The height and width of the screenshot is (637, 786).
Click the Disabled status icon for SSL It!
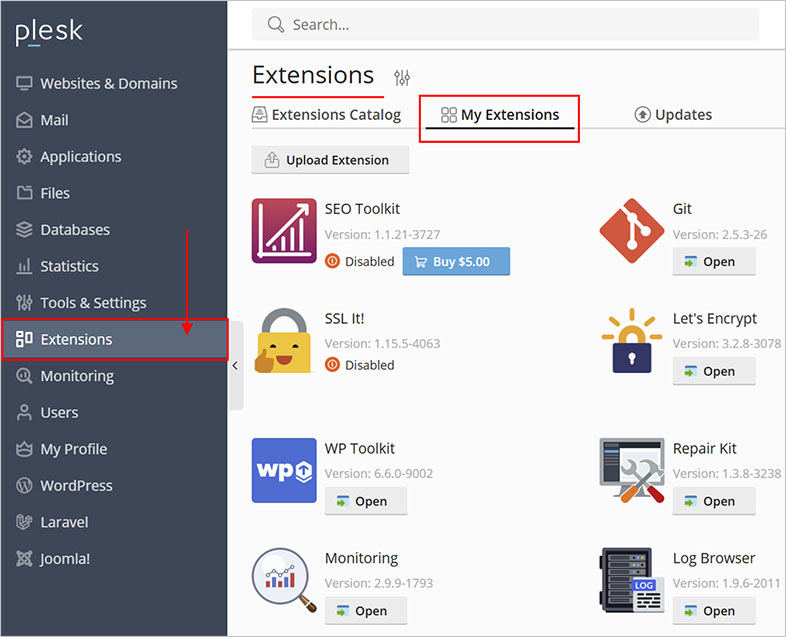332,365
